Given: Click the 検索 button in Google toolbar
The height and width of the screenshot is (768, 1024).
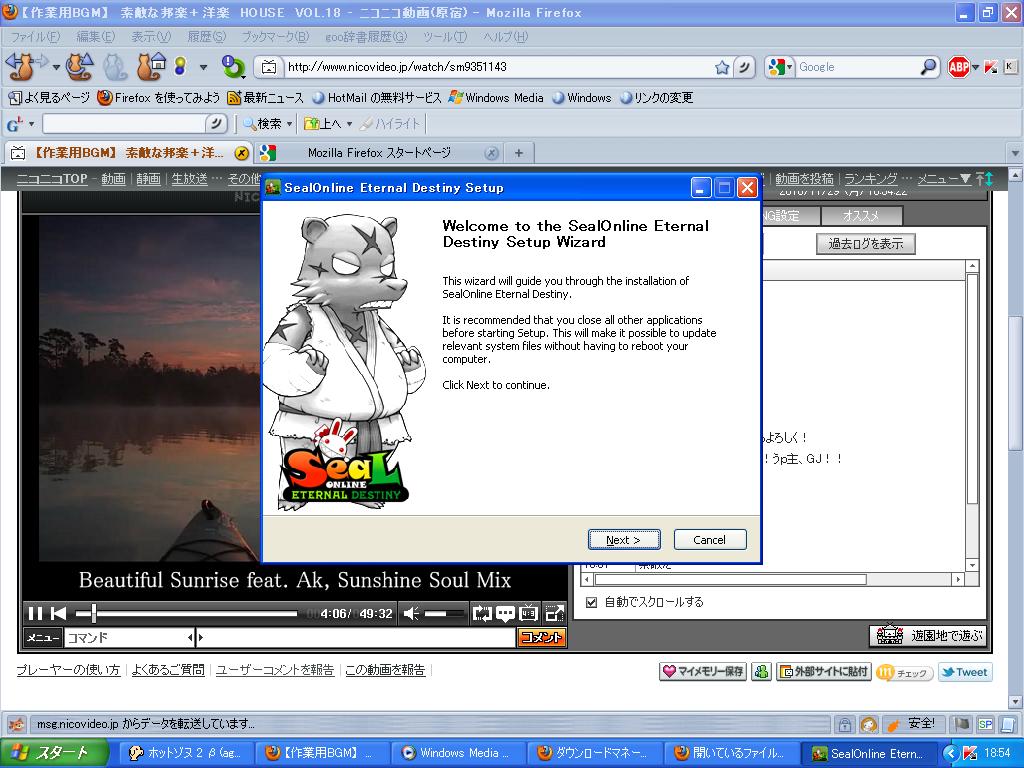Looking at the screenshot, I should tap(263, 123).
